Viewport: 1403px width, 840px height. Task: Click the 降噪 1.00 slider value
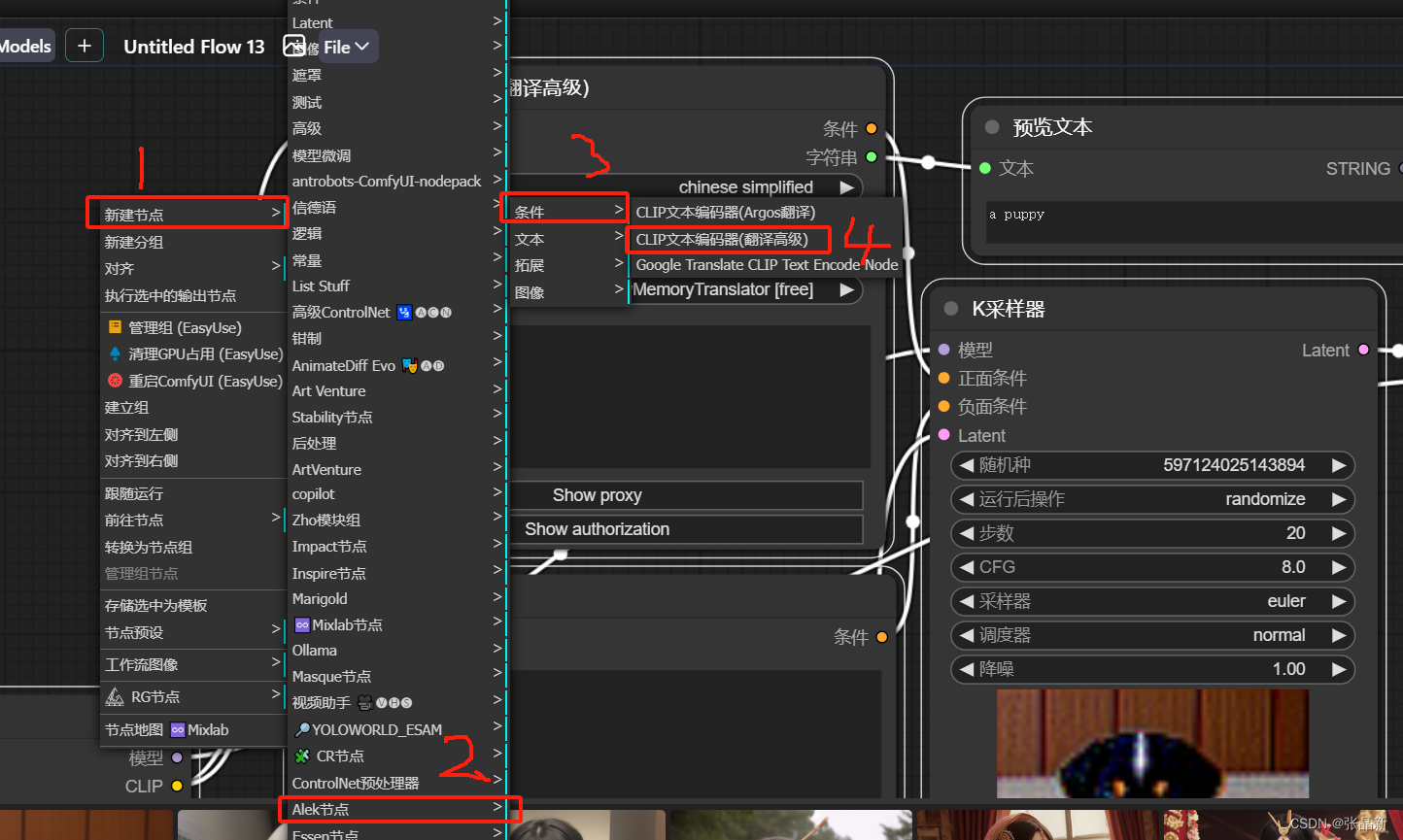[x=1288, y=669]
